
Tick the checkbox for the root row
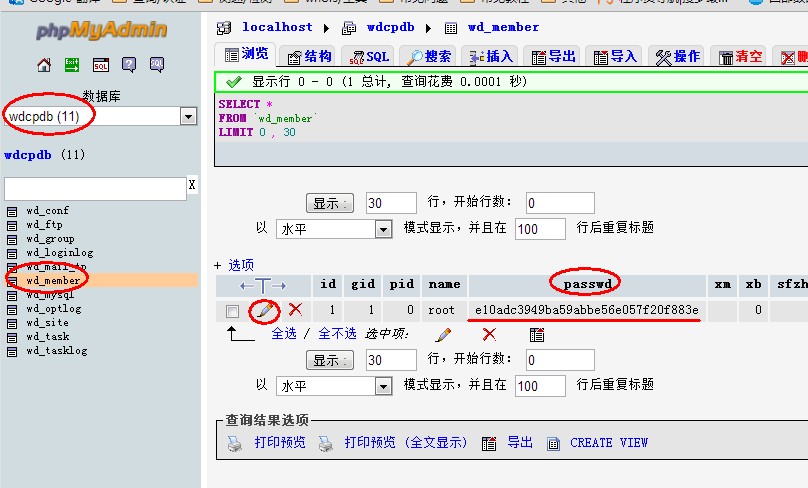232,311
